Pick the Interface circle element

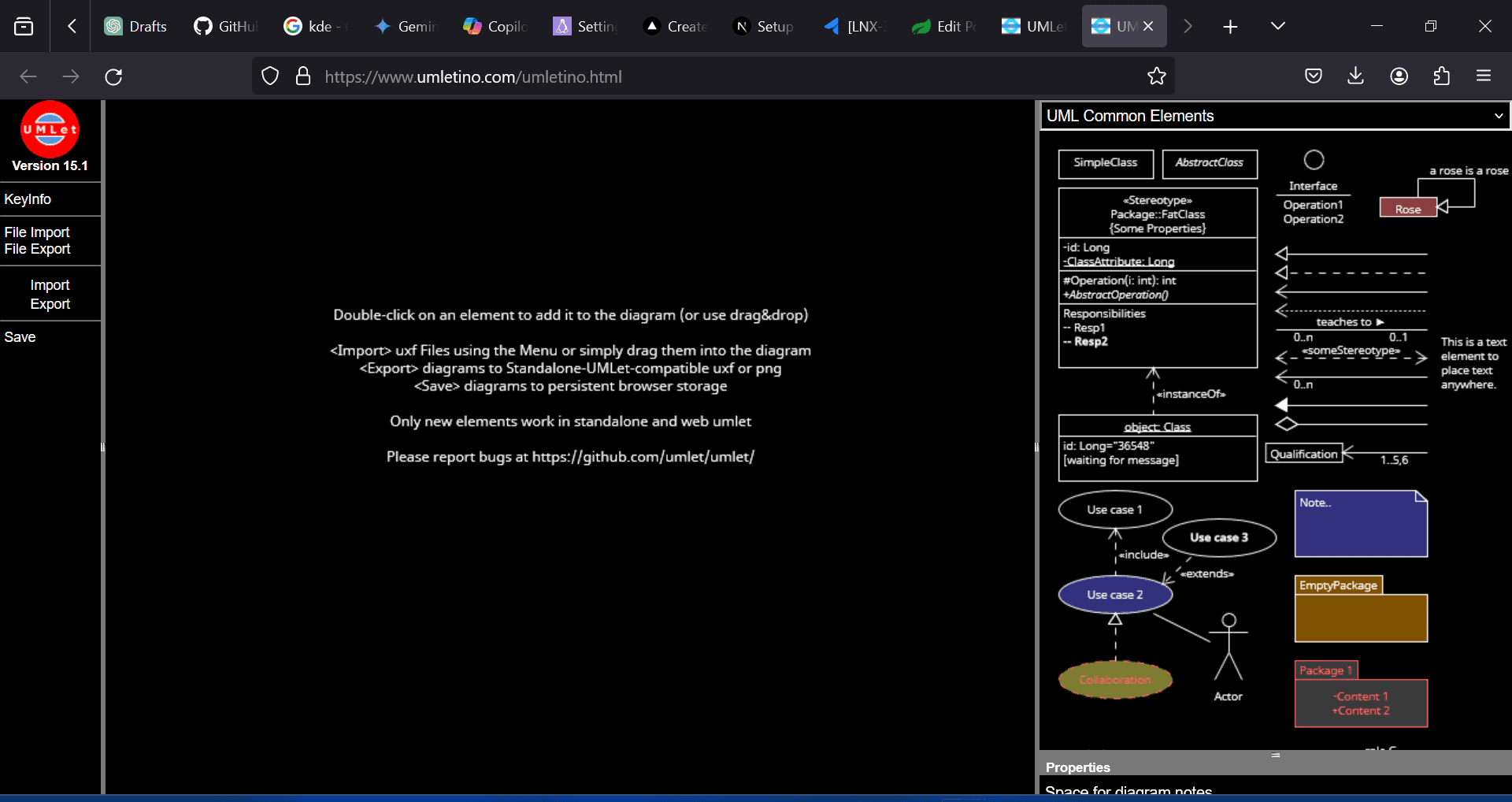tap(1314, 161)
